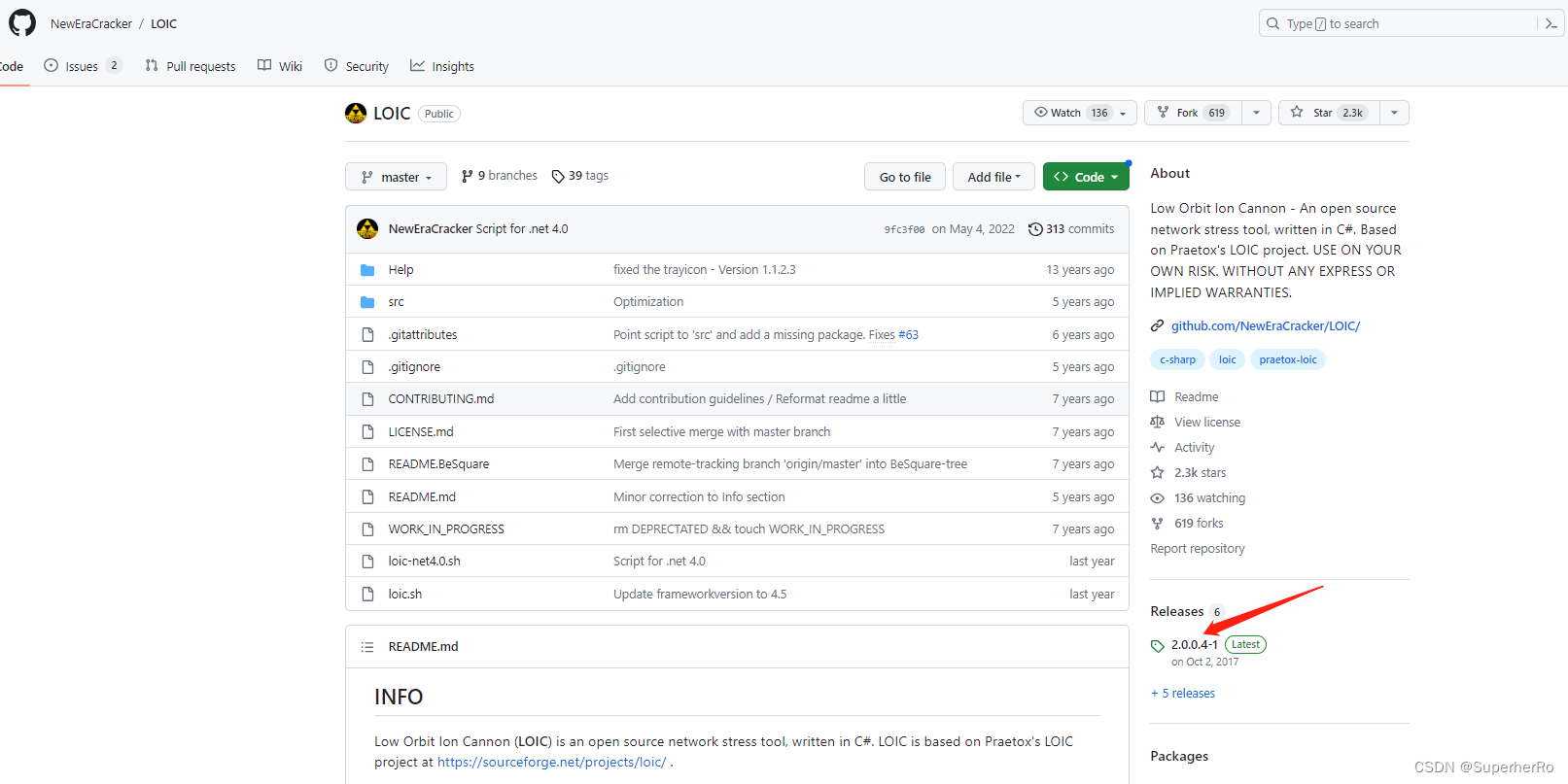Click the Readme book icon in About
The height and width of the screenshot is (784, 1568).
pyautogui.click(x=1157, y=396)
